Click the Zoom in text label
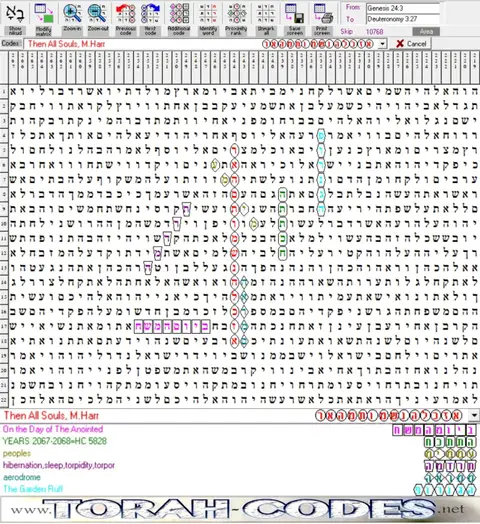Screen dimensions: 480x524 pyautogui.click(x=72, y=29)
